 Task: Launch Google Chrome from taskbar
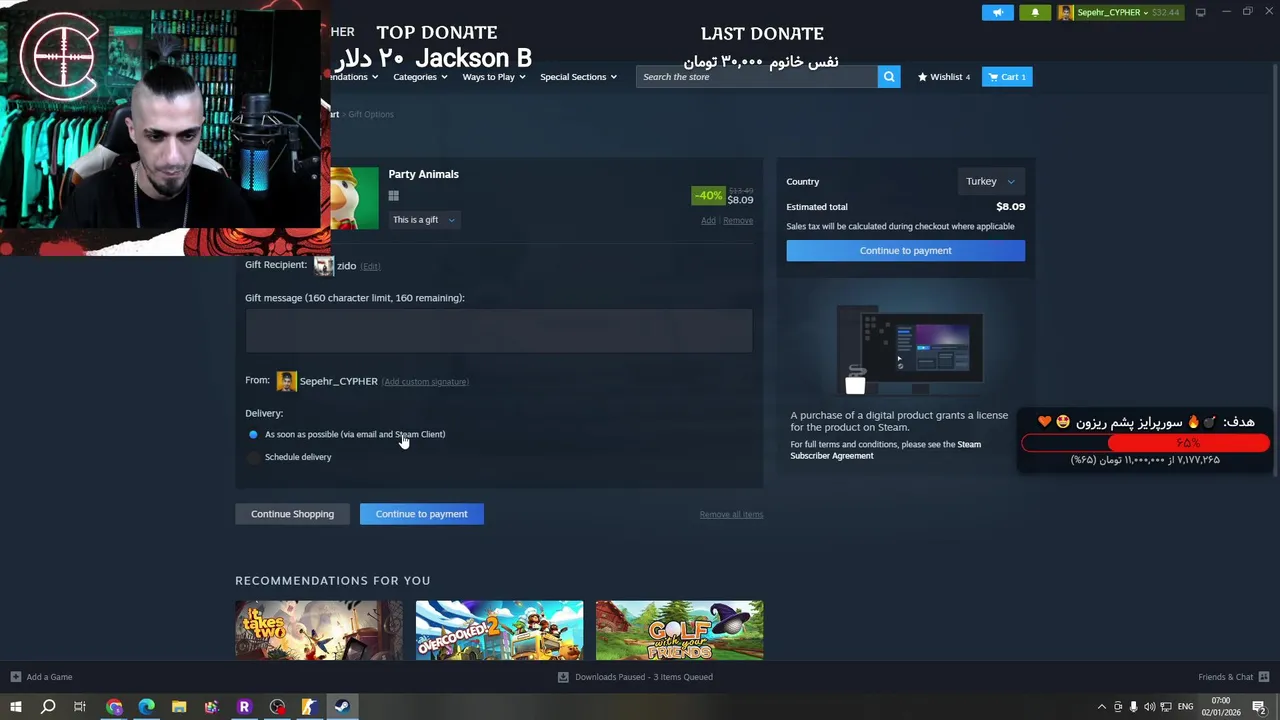[x=114, y=707]
